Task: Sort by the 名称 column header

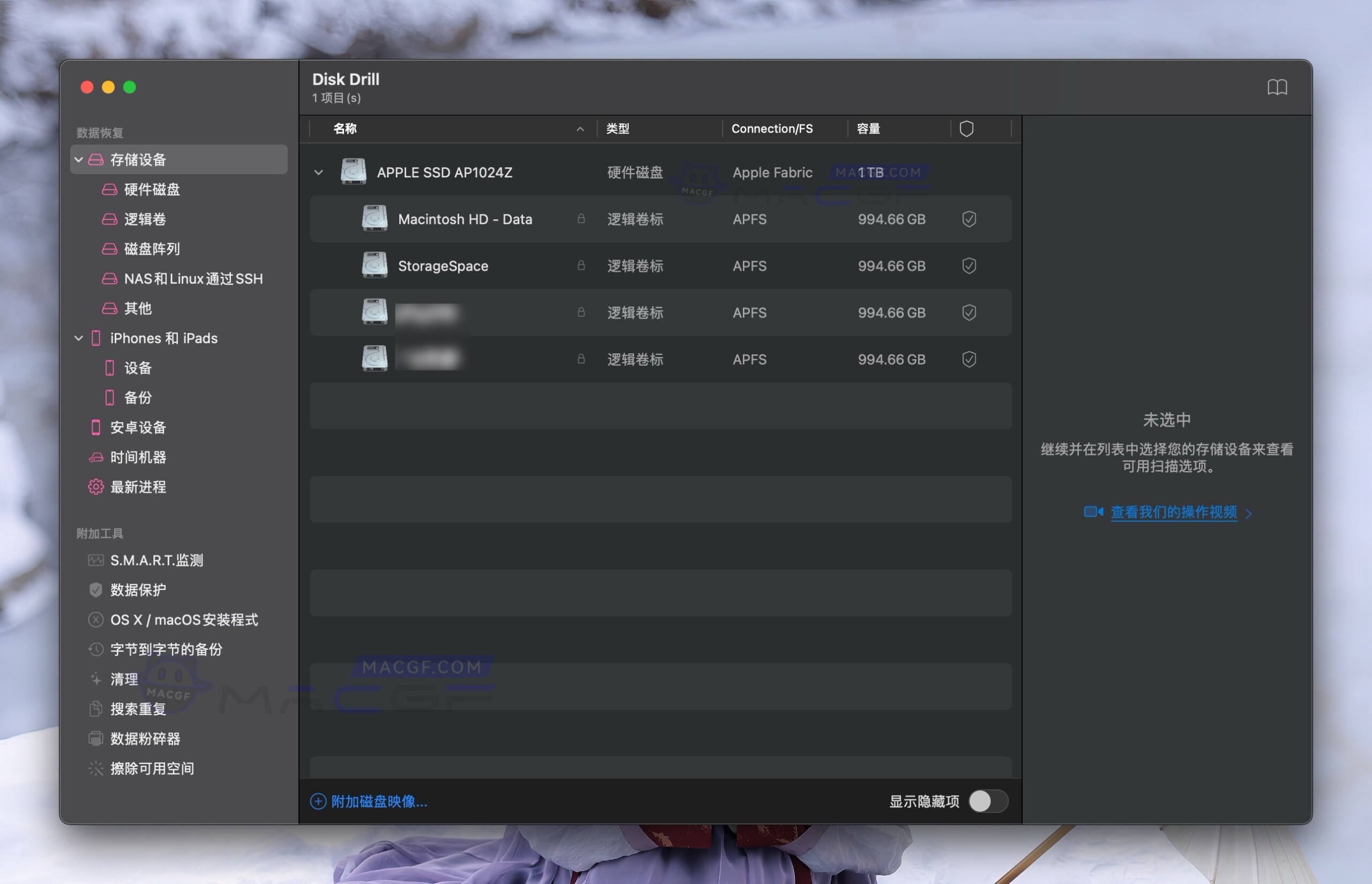Action: (345, 129)
